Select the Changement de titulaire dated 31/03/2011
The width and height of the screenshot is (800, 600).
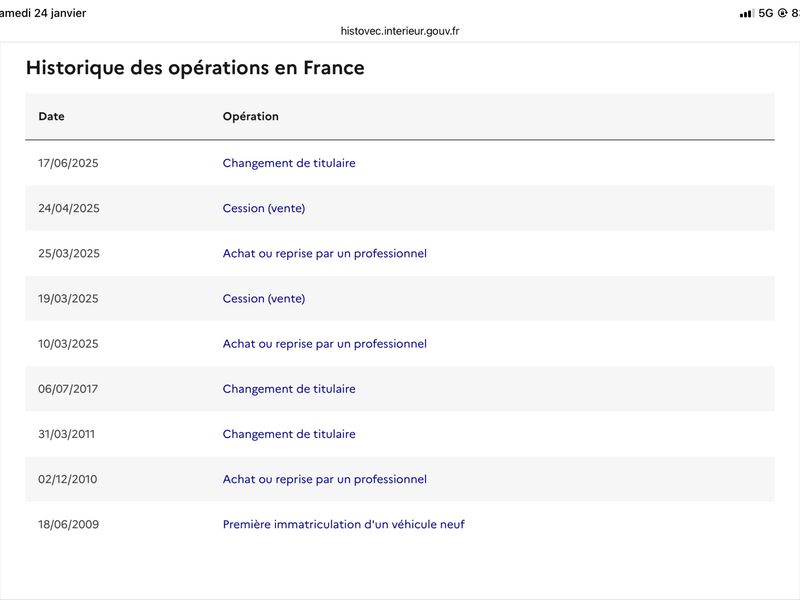(289, 434)
